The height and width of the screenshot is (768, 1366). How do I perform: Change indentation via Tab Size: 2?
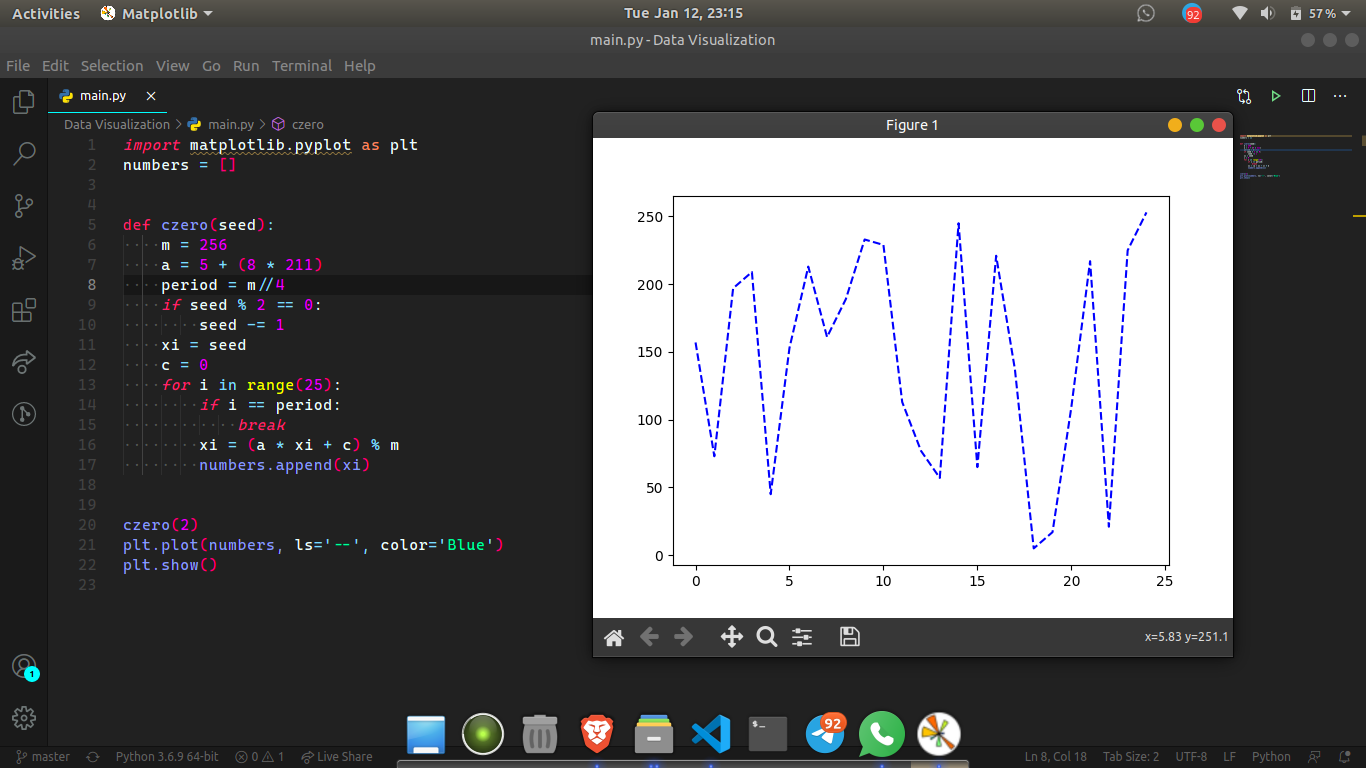coord(1131,757)
